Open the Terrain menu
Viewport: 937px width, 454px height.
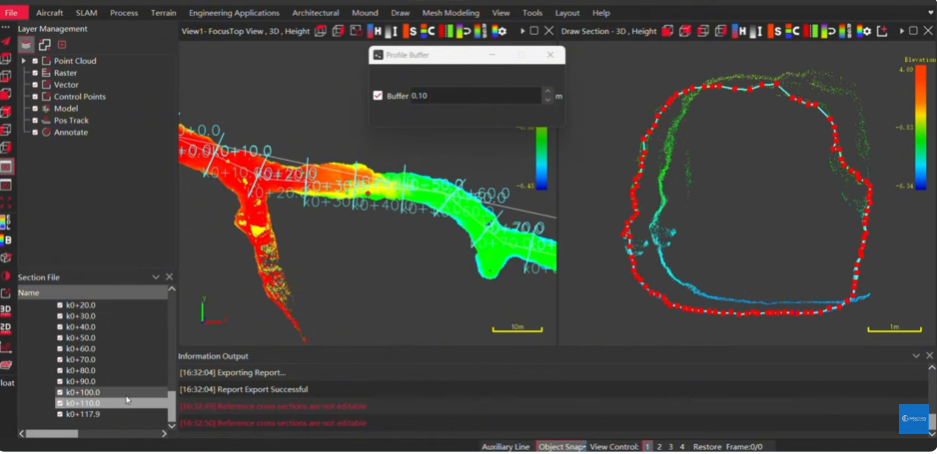pyautogui.click(x=163, y=13)
